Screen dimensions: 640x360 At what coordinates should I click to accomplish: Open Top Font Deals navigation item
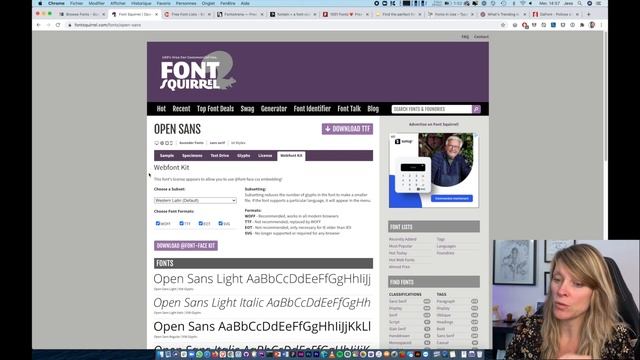[216, 109]
